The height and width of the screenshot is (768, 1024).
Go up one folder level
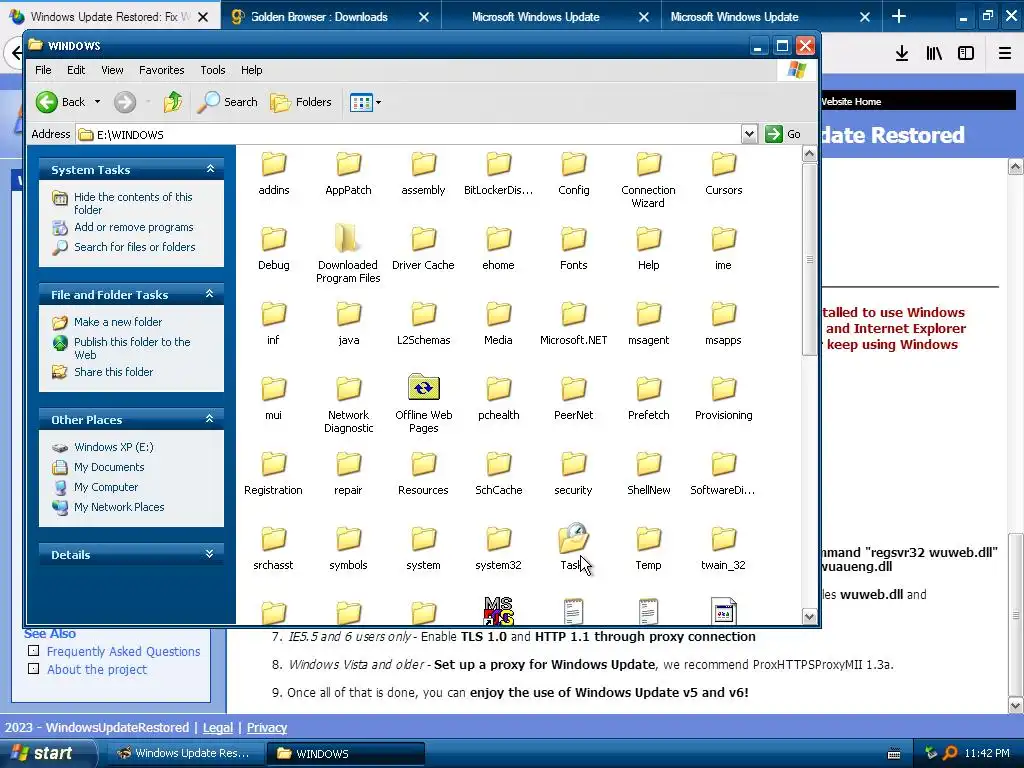click(173, 102)
